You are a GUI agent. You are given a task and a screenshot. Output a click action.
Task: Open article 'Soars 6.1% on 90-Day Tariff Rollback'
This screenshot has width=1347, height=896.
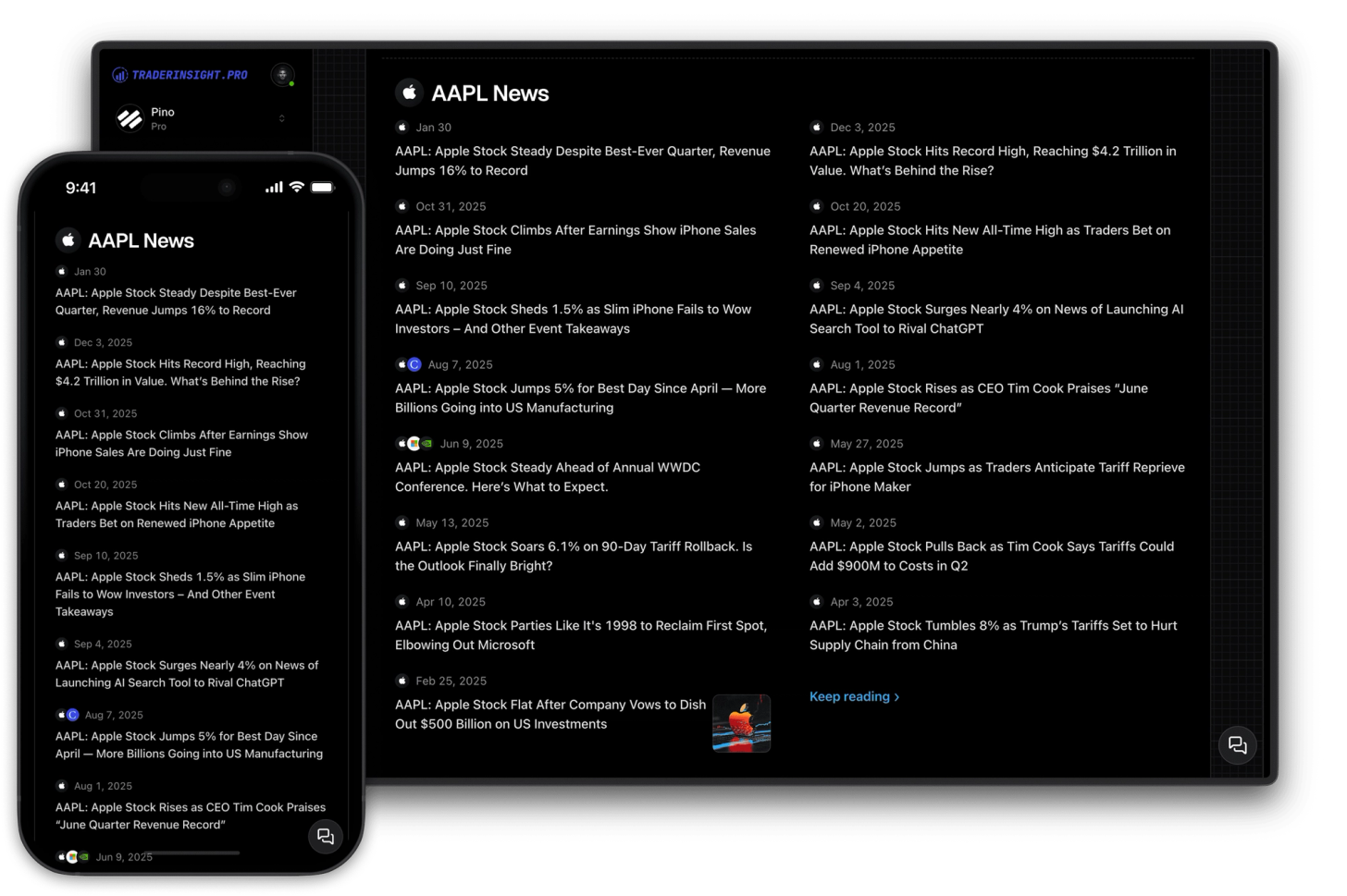tap(574, 556)
